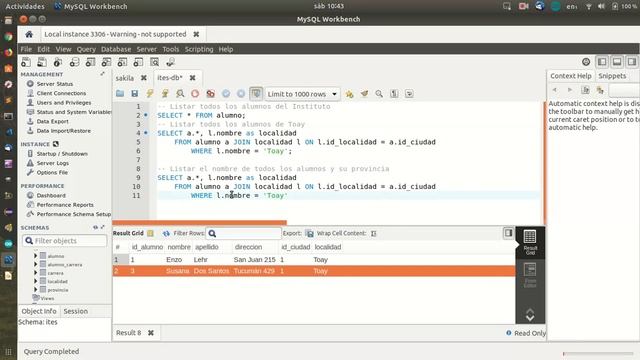640x360 pixels.
Task: Open SQL script file from main toolbar
Action: tap(42, 62)
